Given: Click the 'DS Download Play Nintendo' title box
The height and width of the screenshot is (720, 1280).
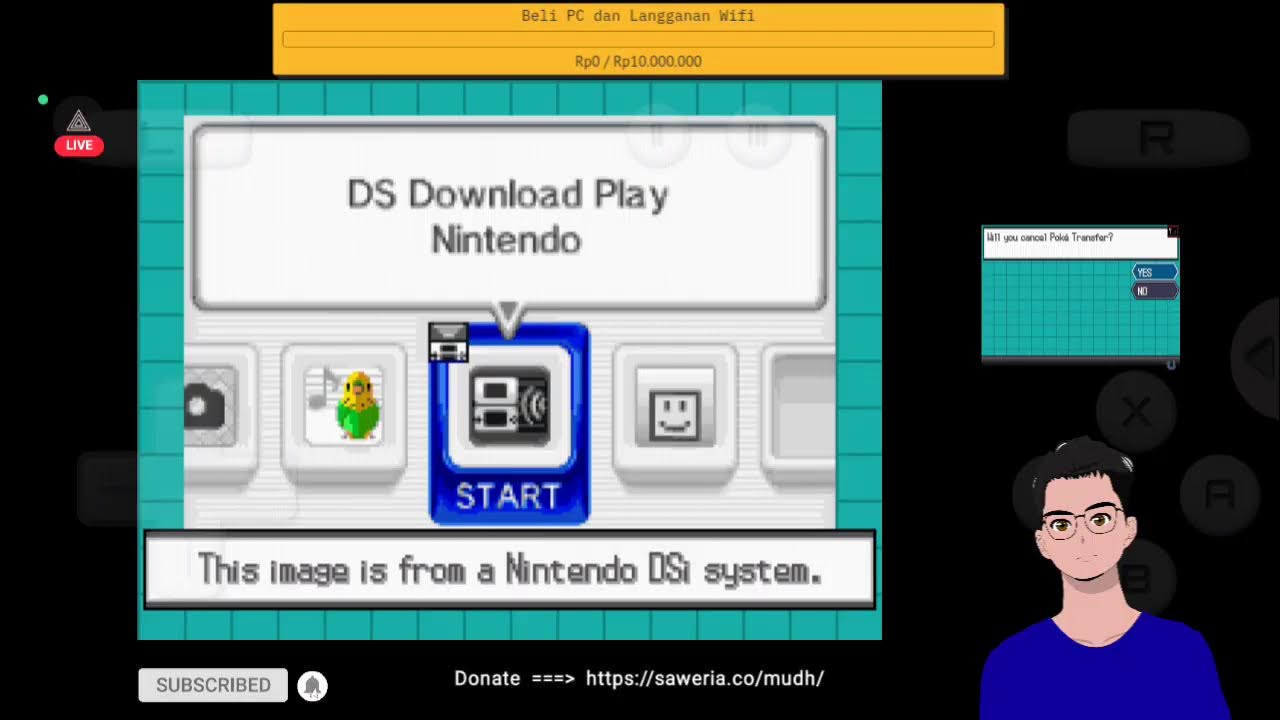Looking at the screenshot, I should (509, 216).
